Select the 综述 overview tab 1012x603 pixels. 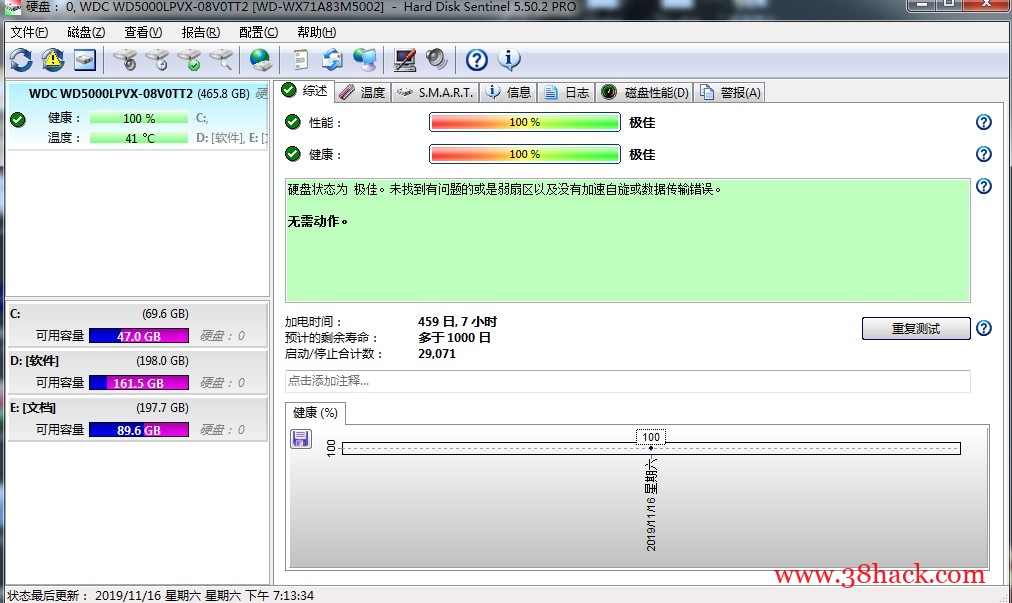point(305,91)
